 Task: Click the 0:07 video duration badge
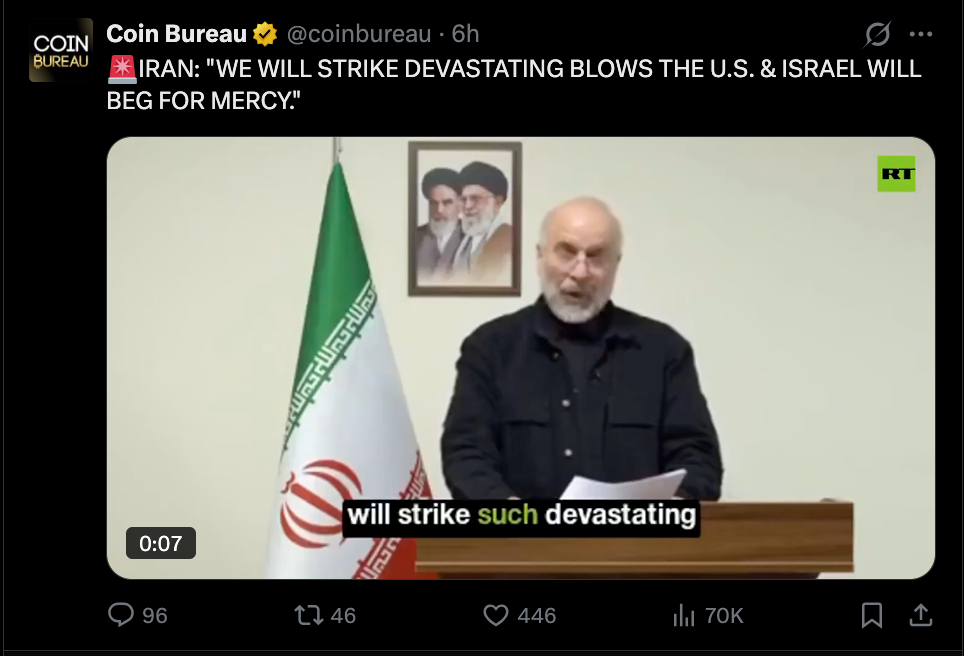point(160,543)
